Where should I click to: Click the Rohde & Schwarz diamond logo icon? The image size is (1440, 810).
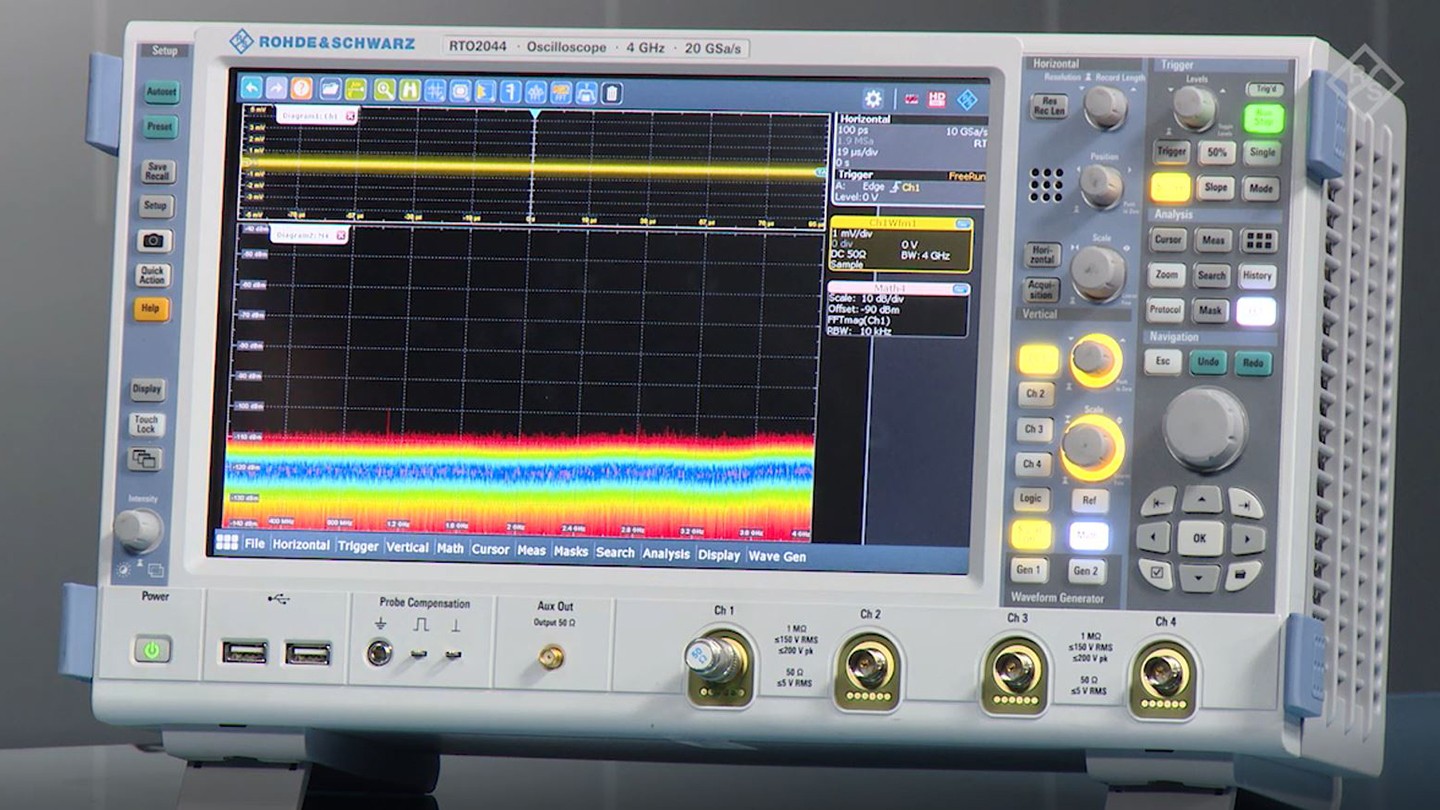pyautogui.click(x=967, y=100)
